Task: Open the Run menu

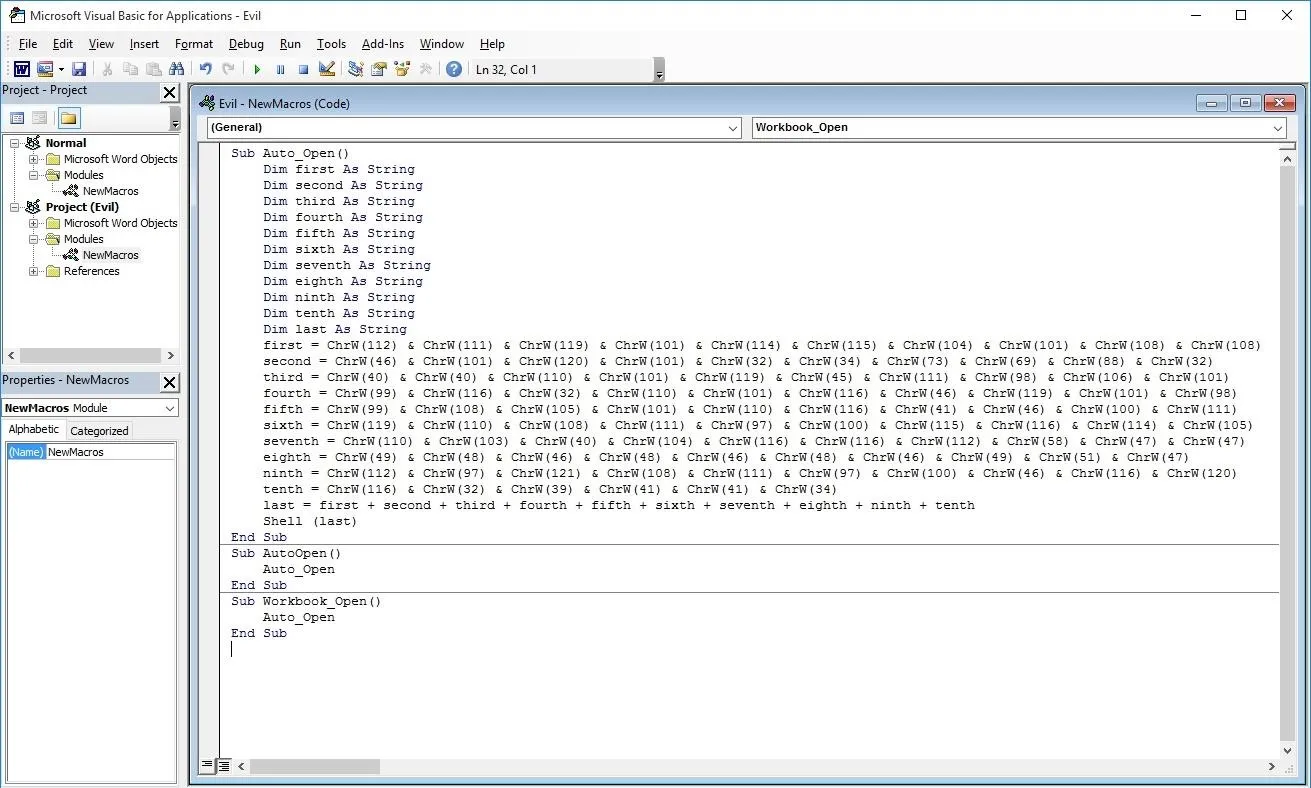Action: (290, 44)
